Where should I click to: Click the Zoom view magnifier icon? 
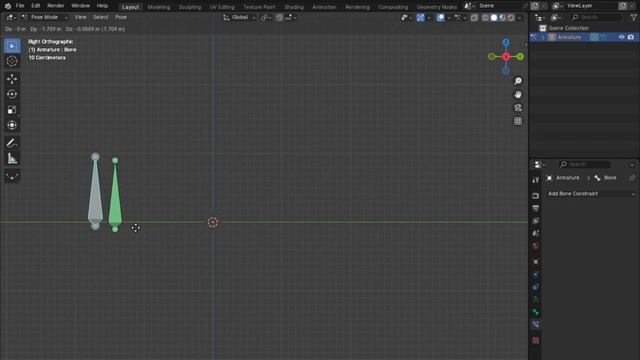(x=518, y=81)
